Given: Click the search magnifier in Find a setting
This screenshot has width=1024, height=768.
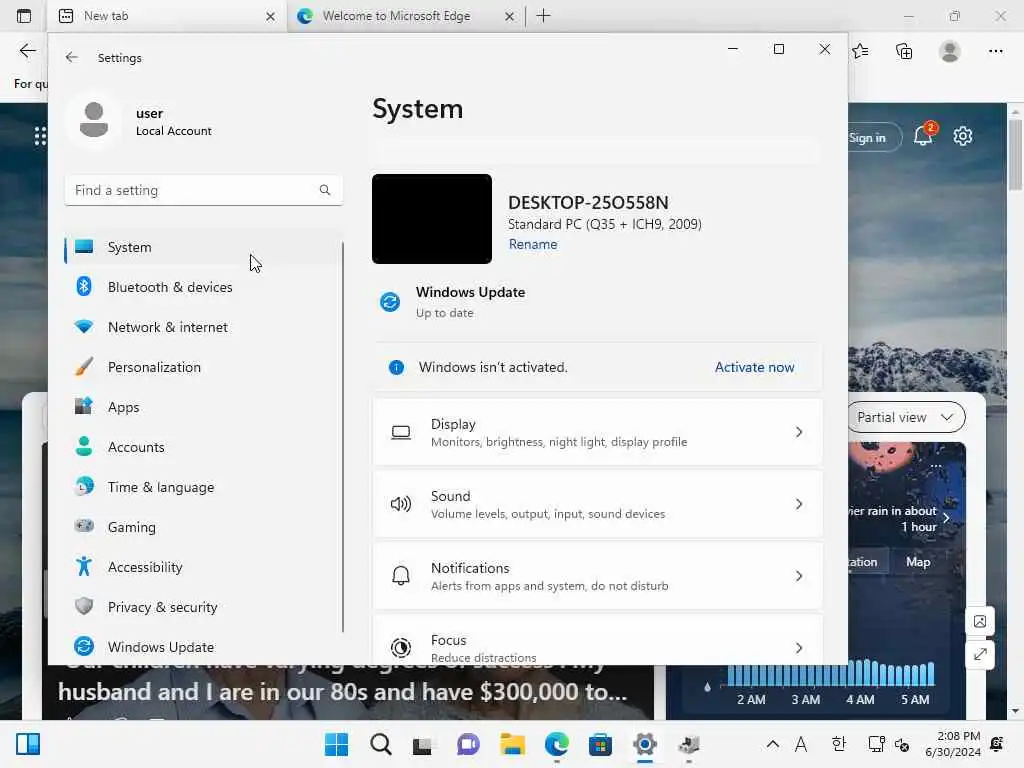Looking at the screenshot, I should [x=325, y=190].
